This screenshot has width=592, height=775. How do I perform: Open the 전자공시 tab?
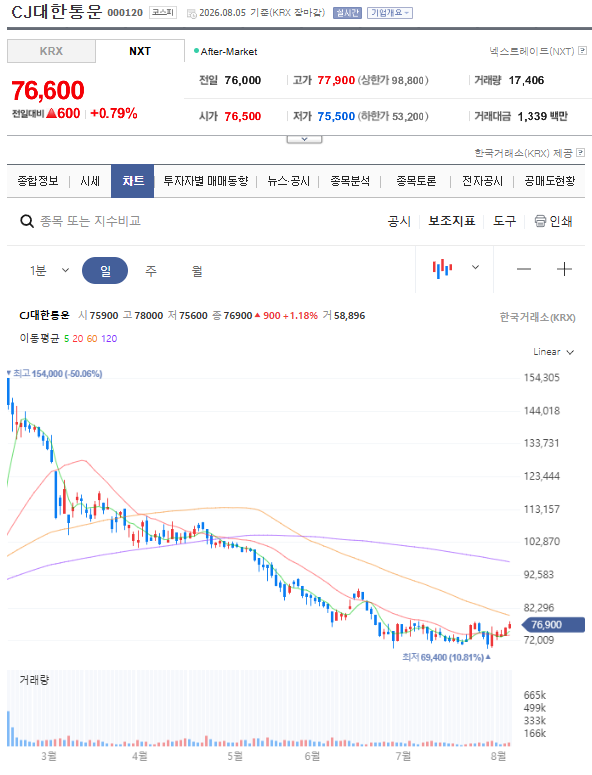coord(482,181)
